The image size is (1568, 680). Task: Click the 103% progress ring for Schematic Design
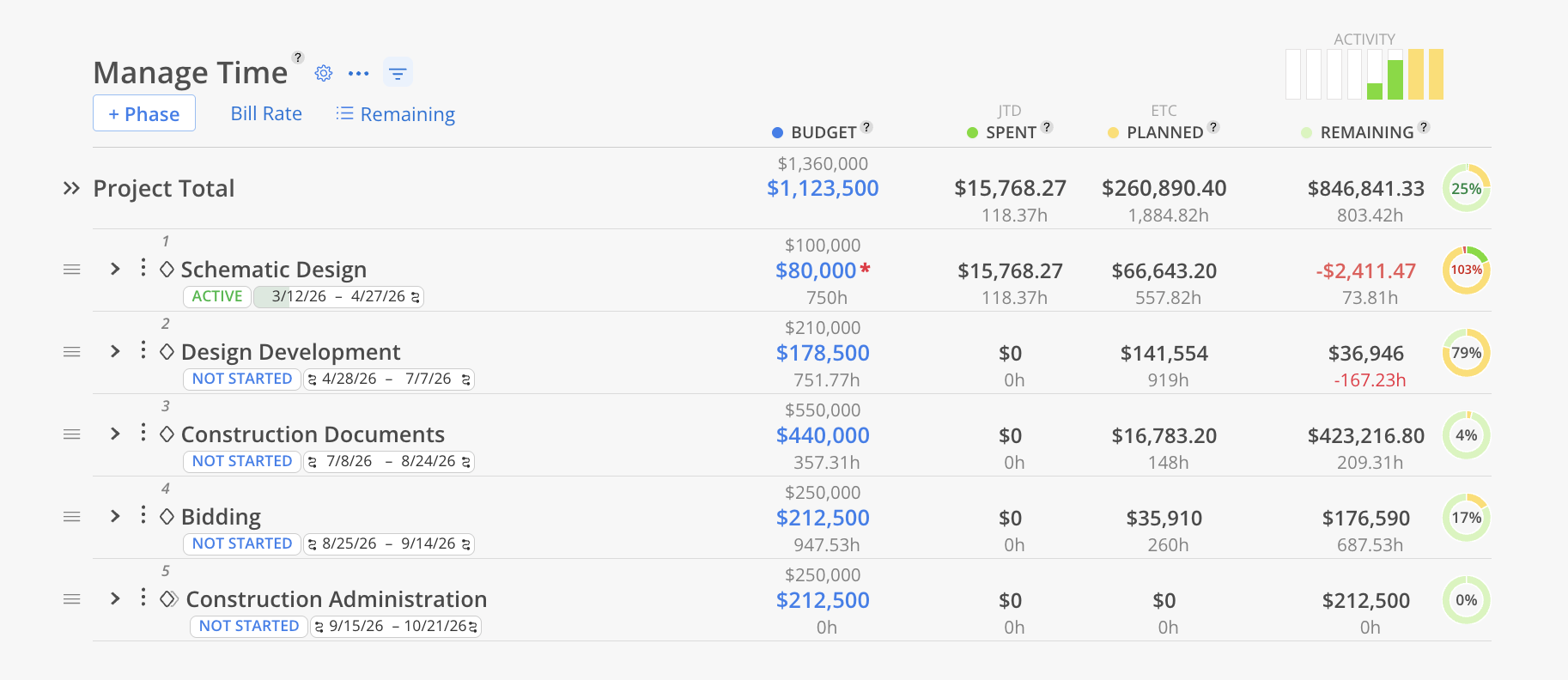point(1466,270)
